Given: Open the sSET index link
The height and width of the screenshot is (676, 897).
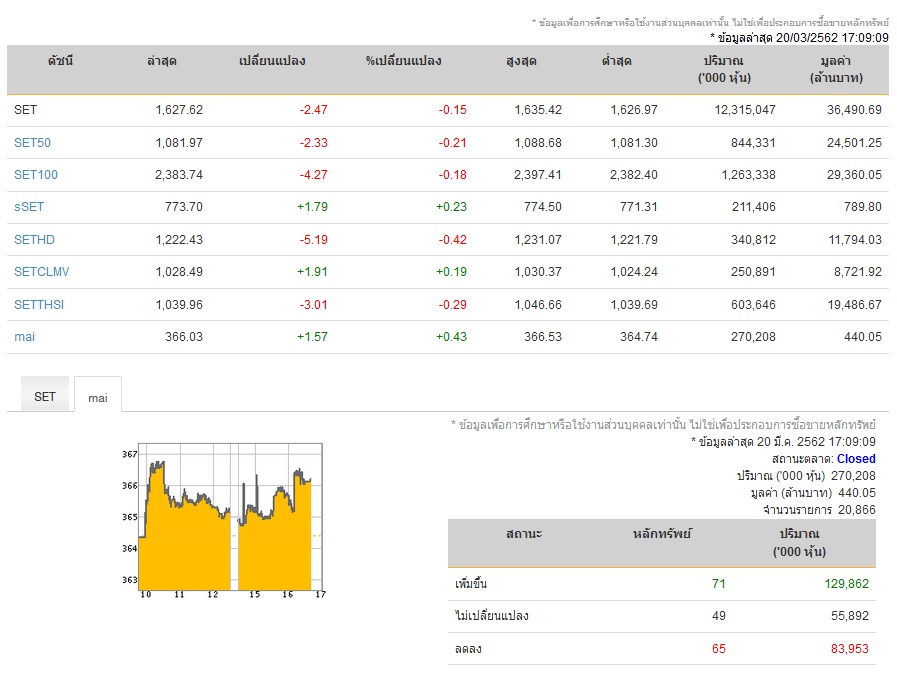Looking at the screenshot, I should tap(29, 206).
